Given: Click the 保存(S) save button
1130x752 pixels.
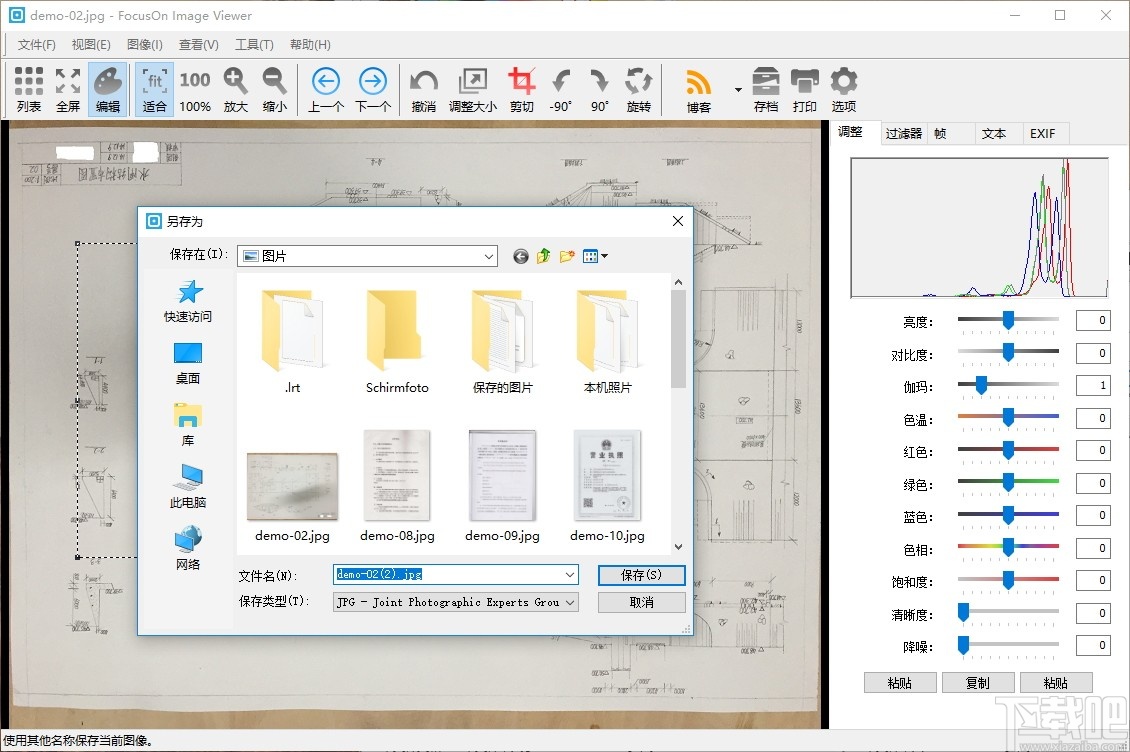Looking at the screenshot, I should [640, 575].
